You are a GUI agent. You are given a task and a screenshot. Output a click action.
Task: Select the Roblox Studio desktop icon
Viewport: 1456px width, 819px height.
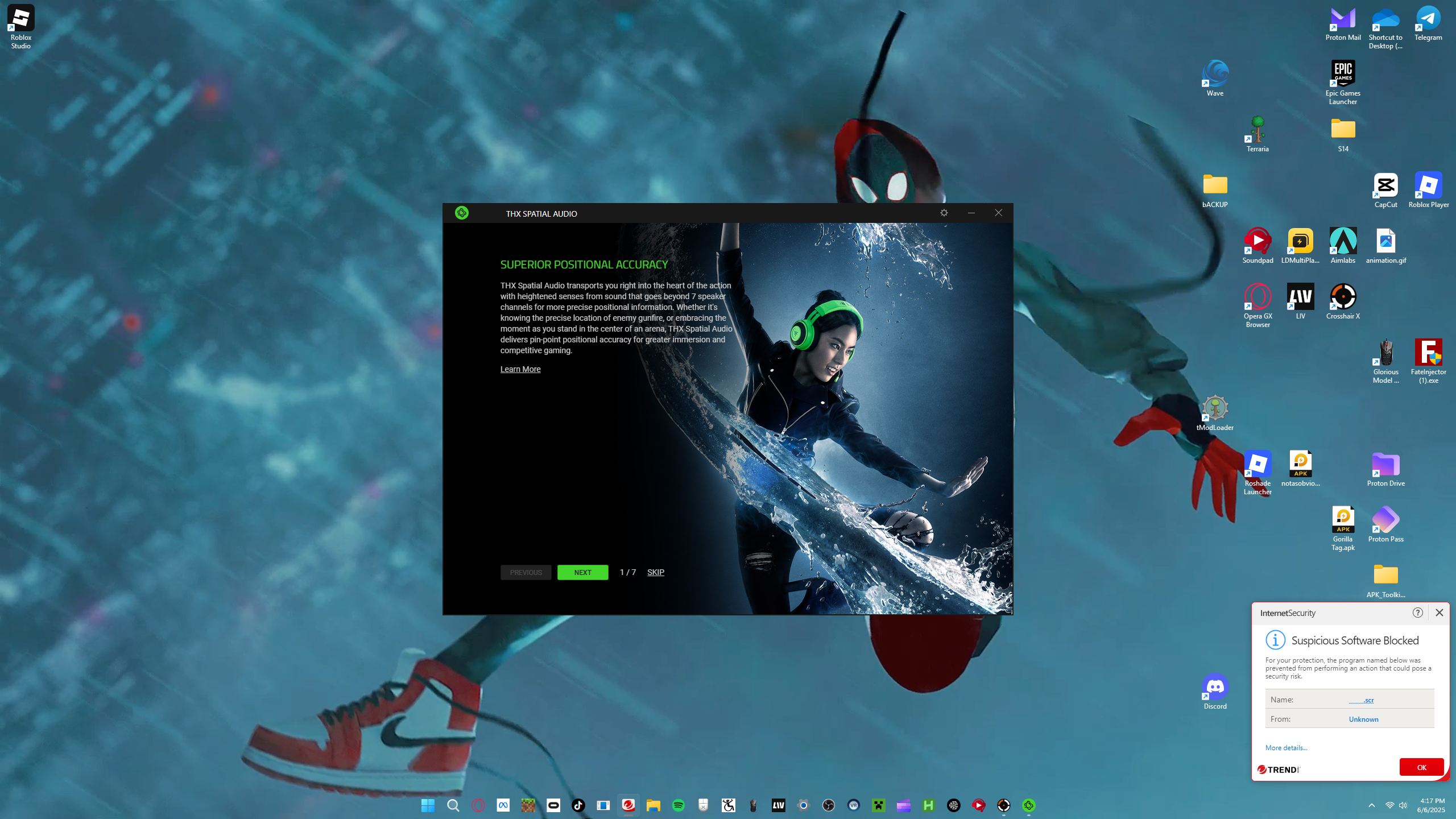coord(21,27)
